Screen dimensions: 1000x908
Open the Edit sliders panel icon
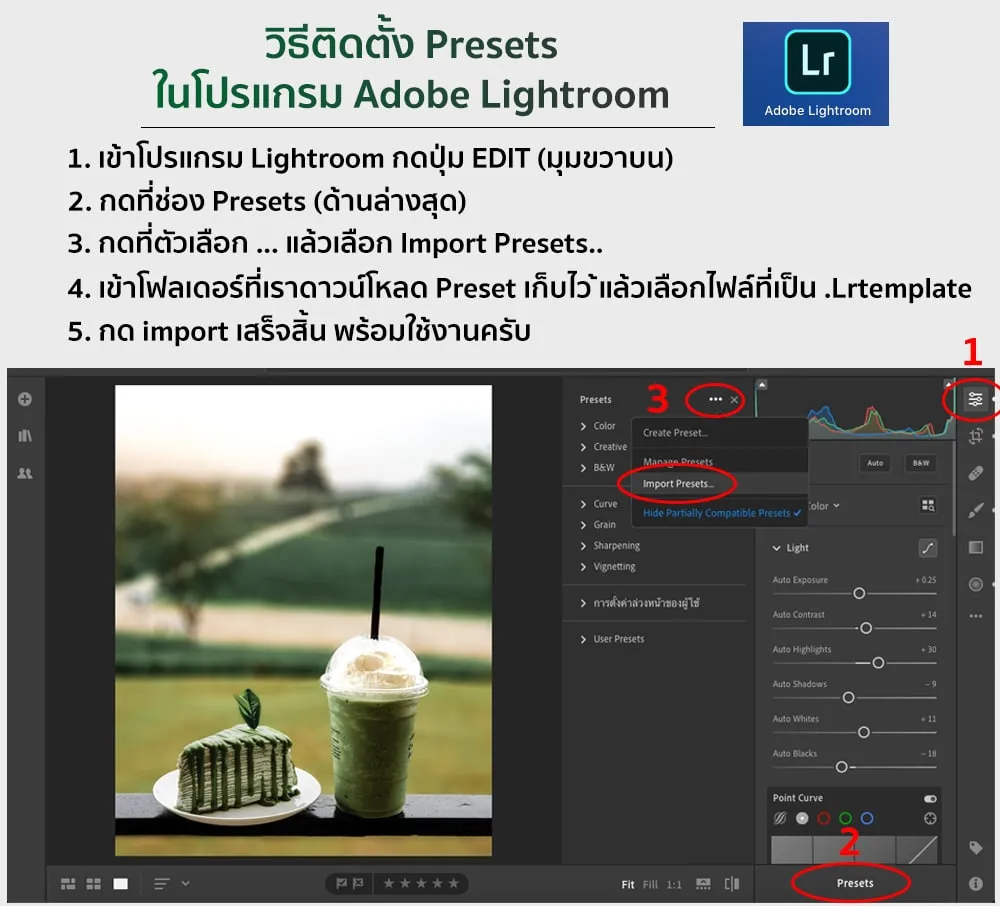point(975,399)
